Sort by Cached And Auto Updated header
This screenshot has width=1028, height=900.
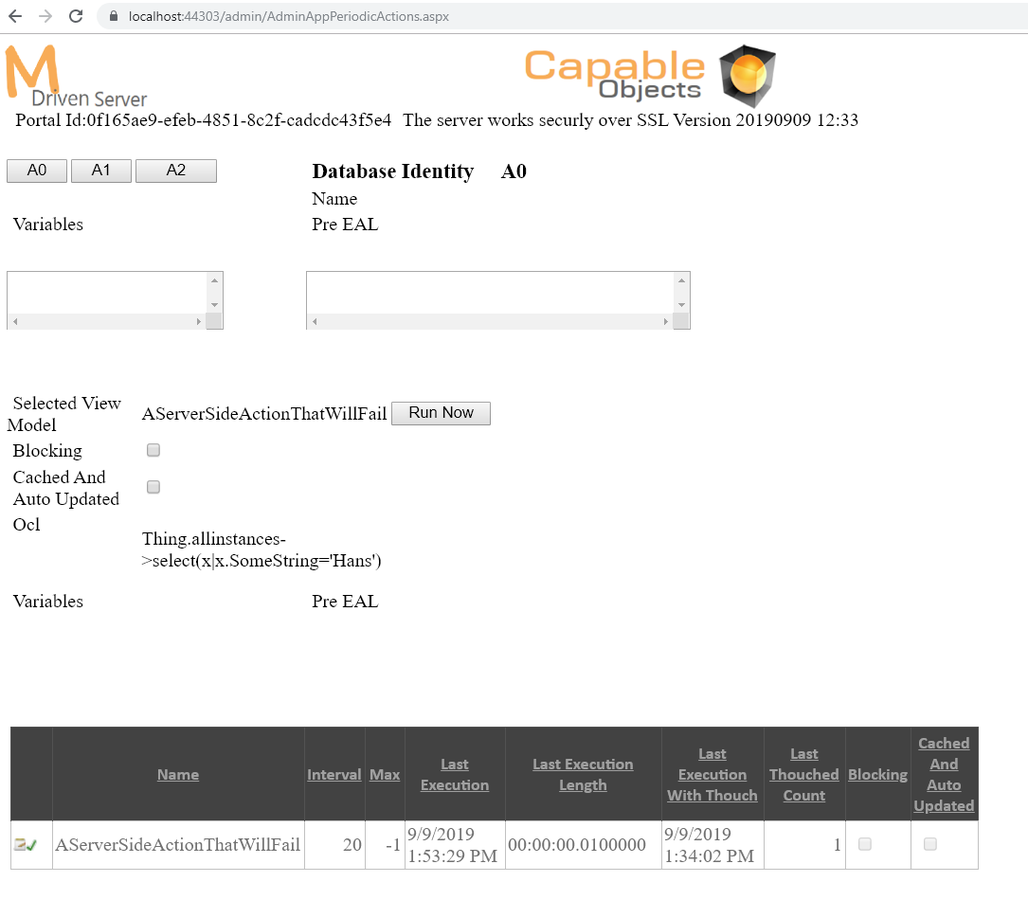(943, 774)
